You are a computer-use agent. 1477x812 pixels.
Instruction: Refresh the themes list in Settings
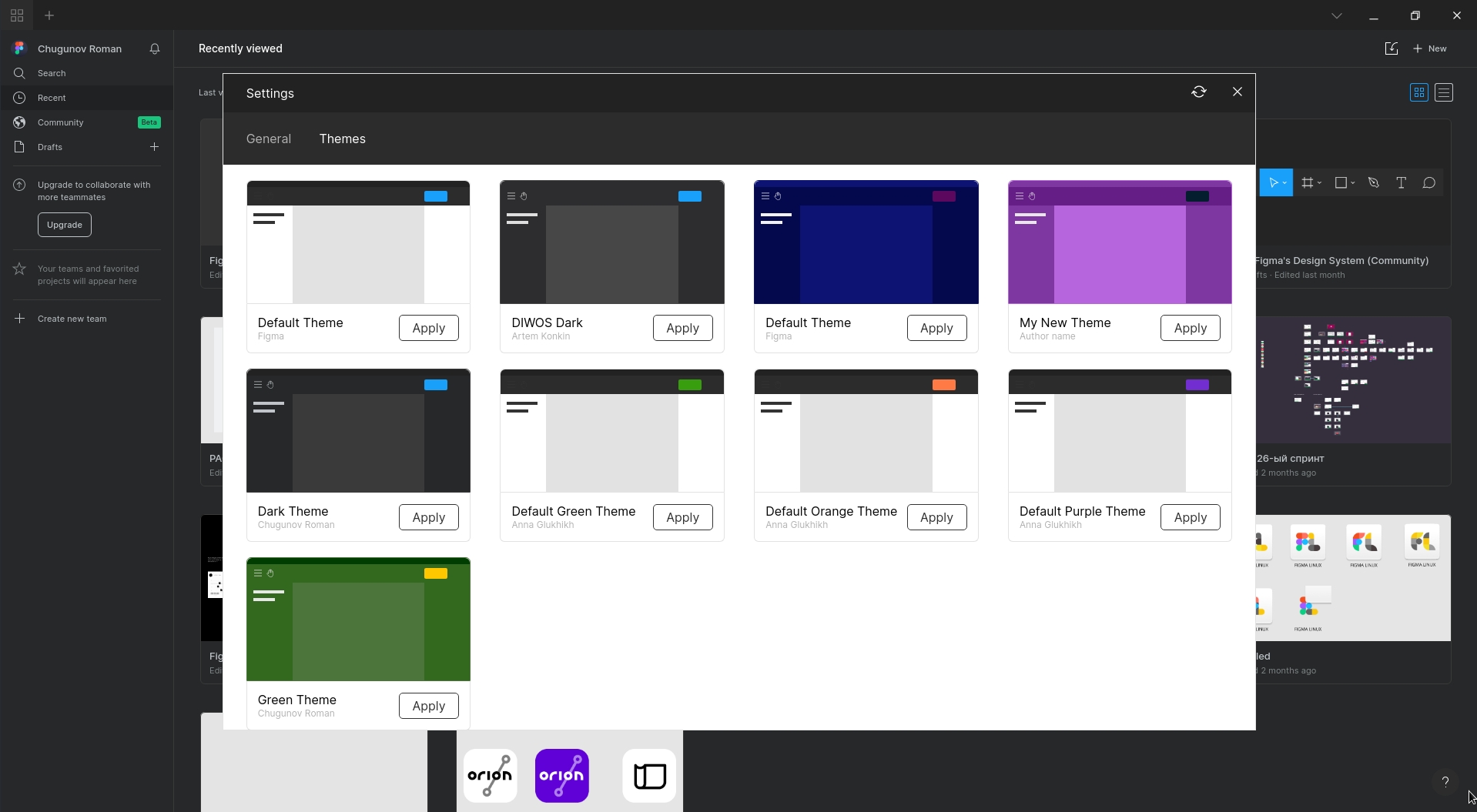click(1198, 92)
